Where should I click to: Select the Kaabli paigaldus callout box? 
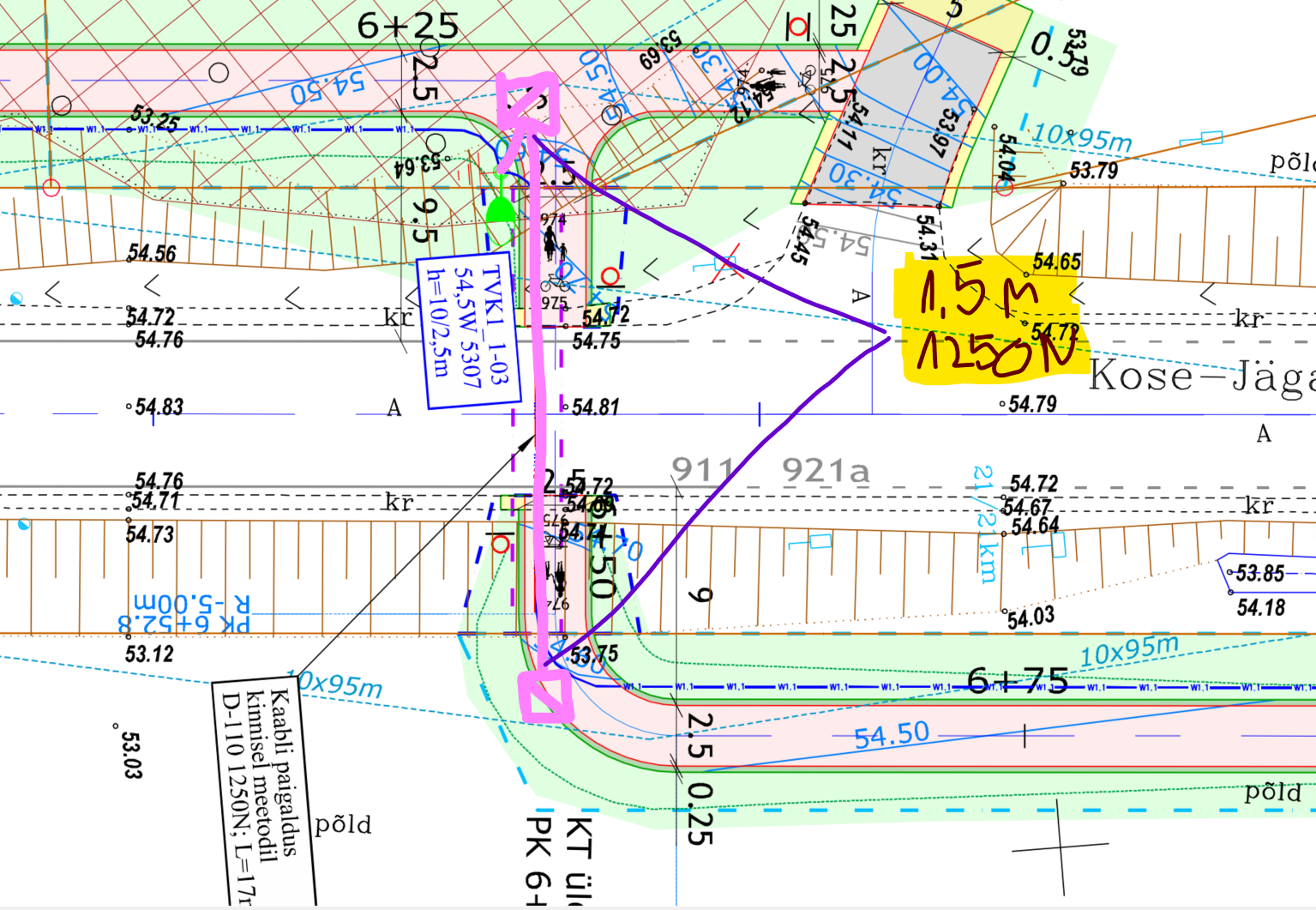(x=266, y=789)
